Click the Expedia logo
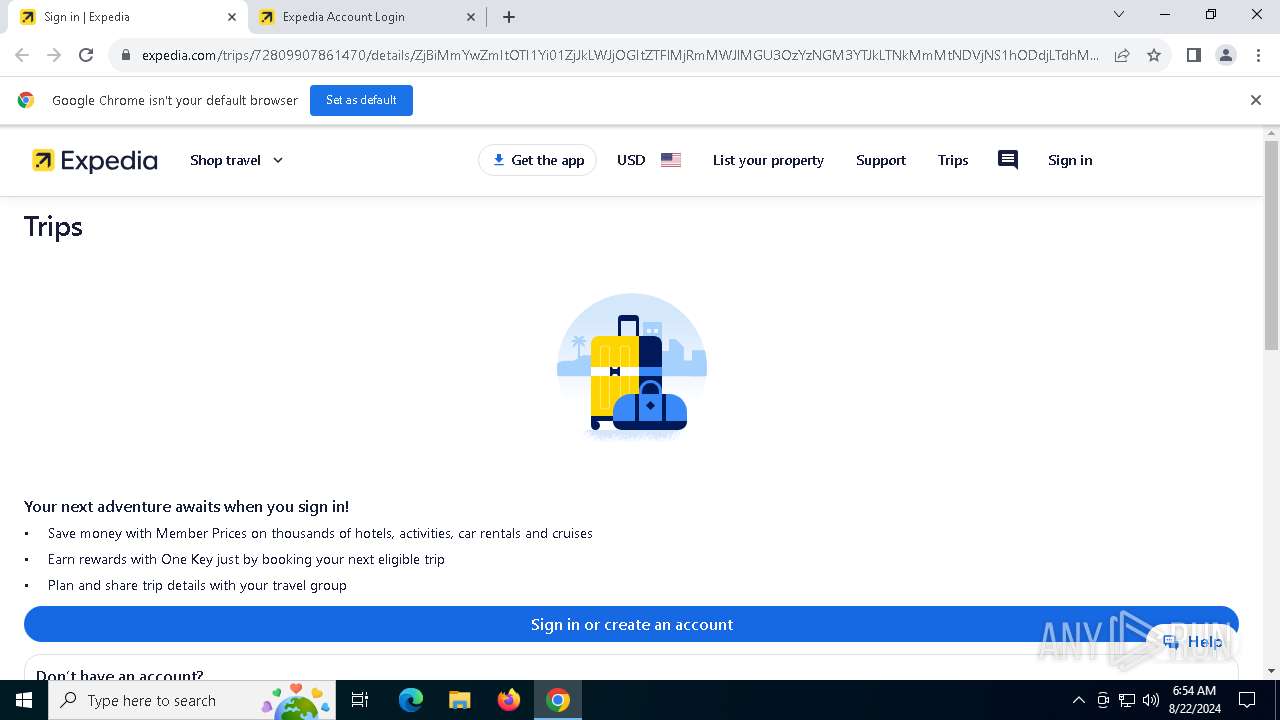The width and height of the screenshot is (1280, 720). (95, 160)
